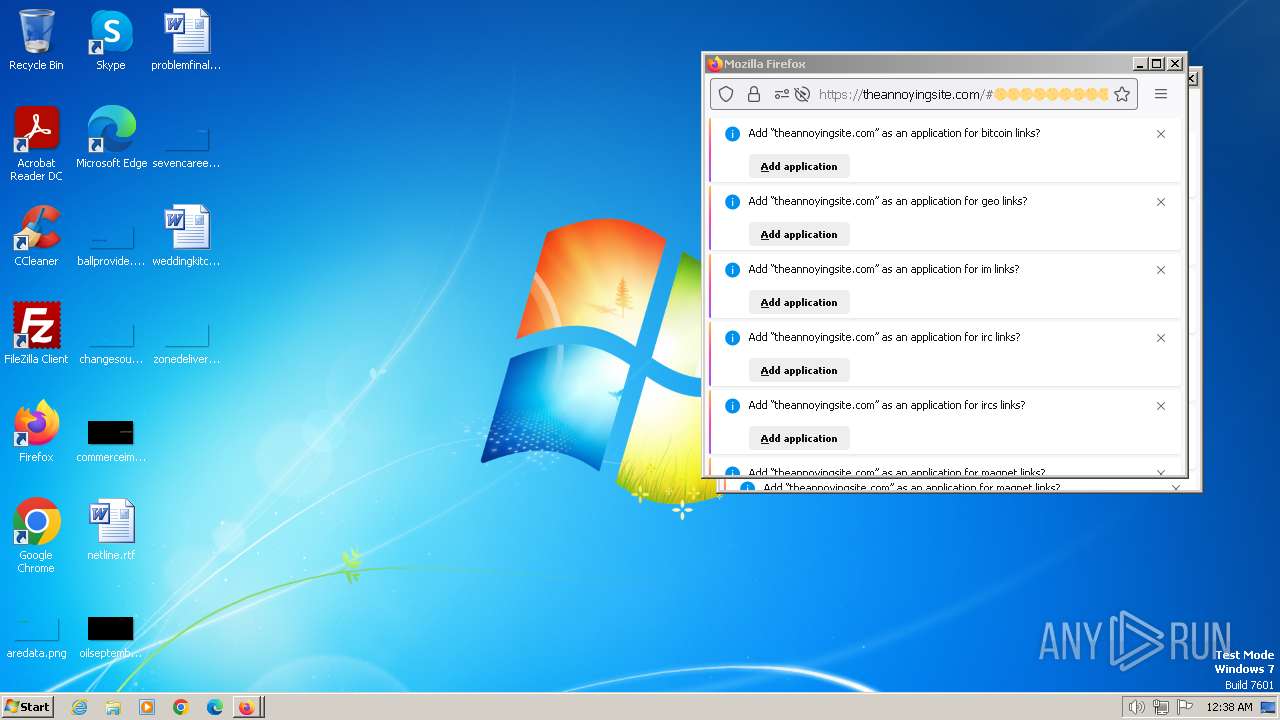This screenshot has height=720, width=1280.
Task: Click the volume speaker tray icon
Action: pyautogui.click(x=1136, y=707)
